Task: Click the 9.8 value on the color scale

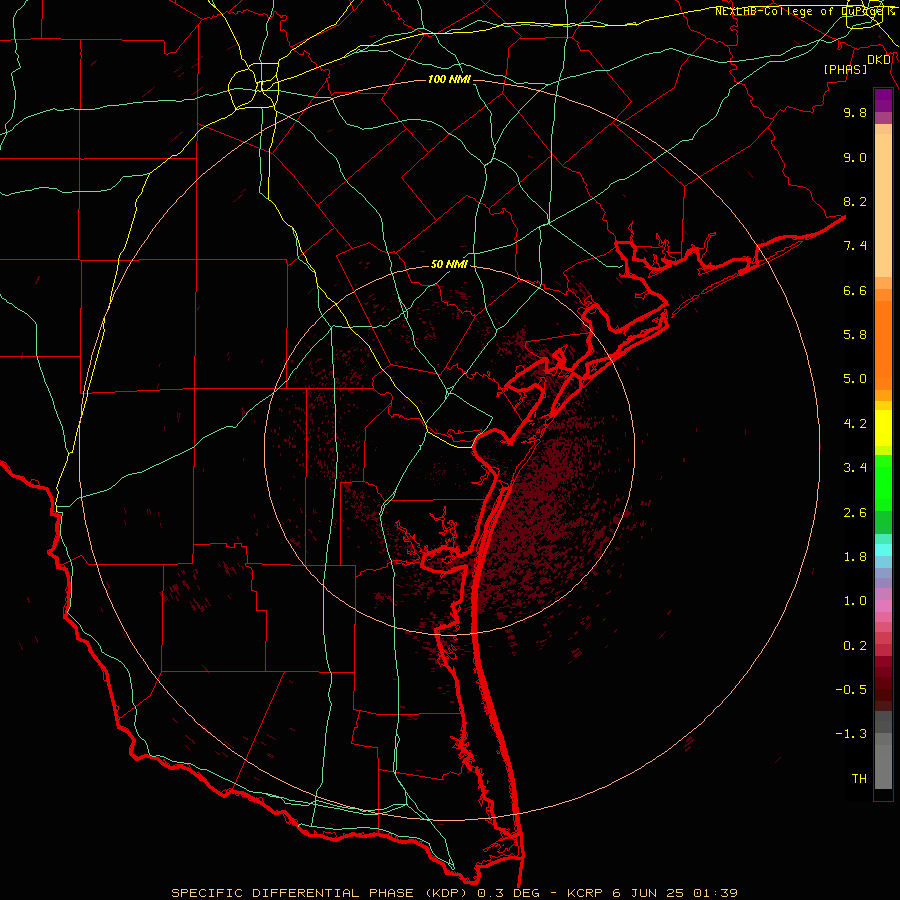Action: tap(855, 112)
